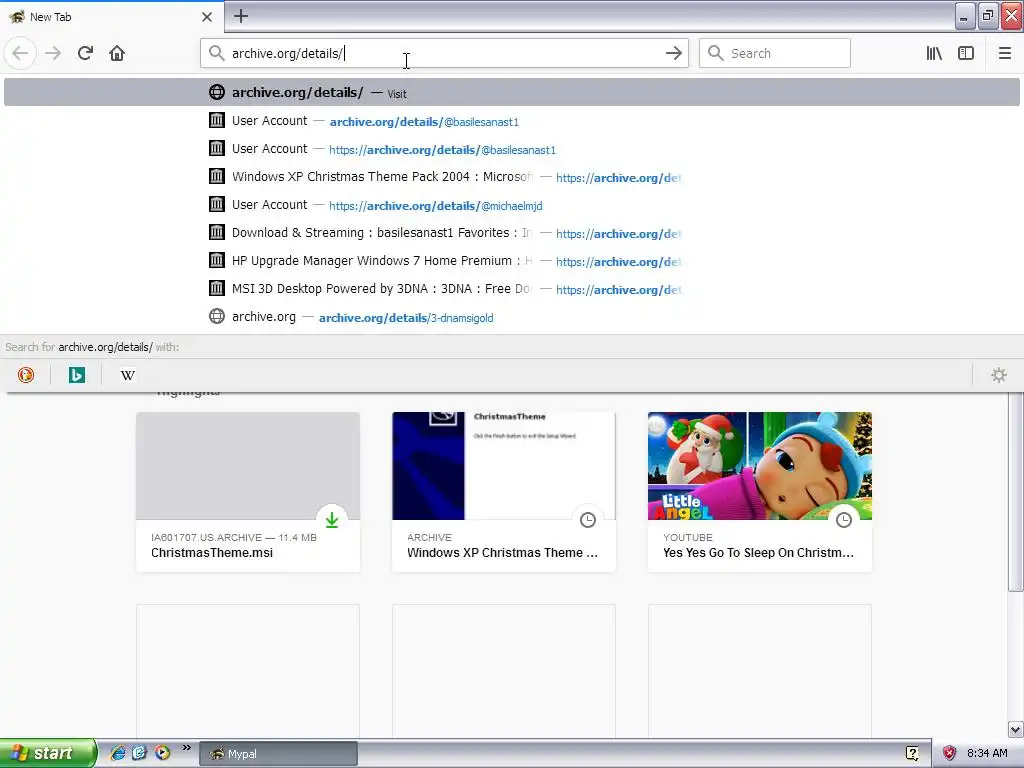Open the ChristmasTheme.msi download card
This screenshot has width=1024, height=768.
pos(248,492)
